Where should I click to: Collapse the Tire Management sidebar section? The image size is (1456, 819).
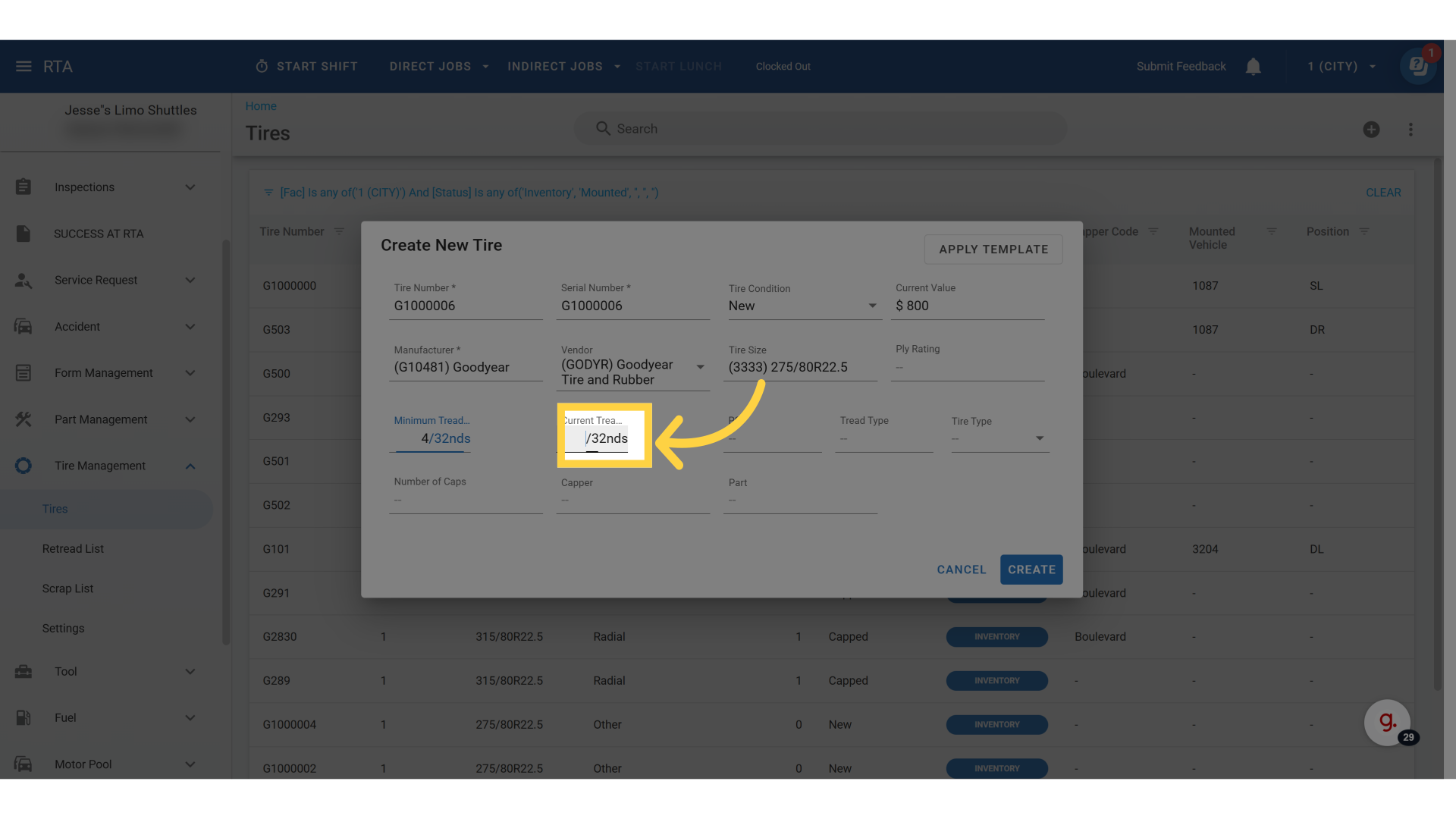[x=190, y=466]
